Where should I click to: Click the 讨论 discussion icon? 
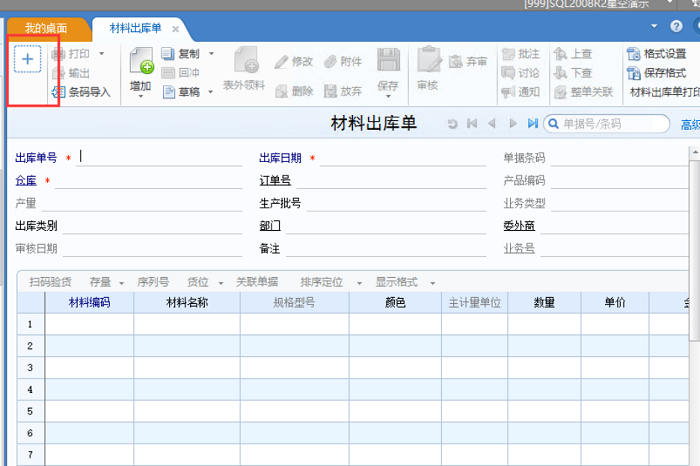coord(508,73)
